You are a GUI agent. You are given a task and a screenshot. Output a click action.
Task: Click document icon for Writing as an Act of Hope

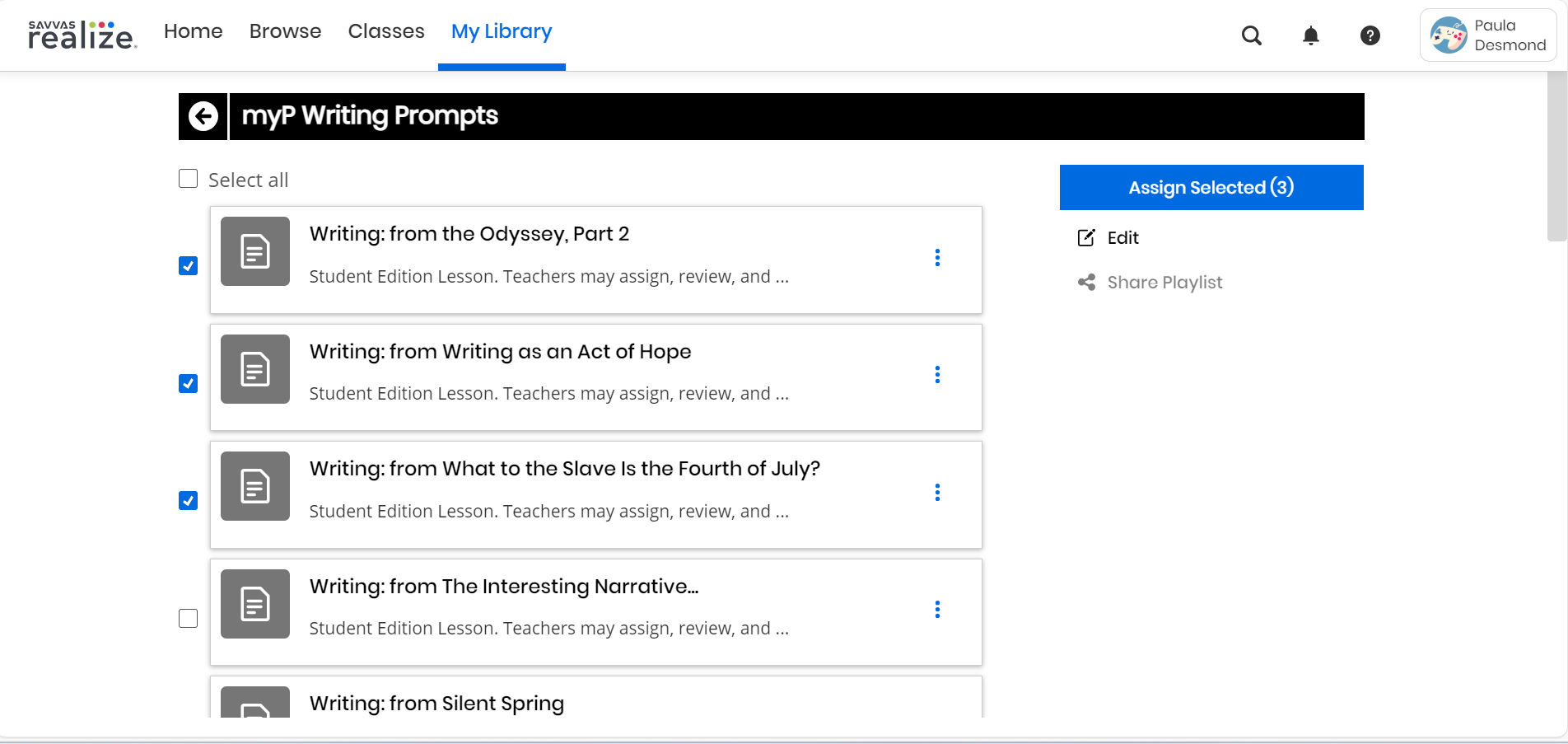255,369
